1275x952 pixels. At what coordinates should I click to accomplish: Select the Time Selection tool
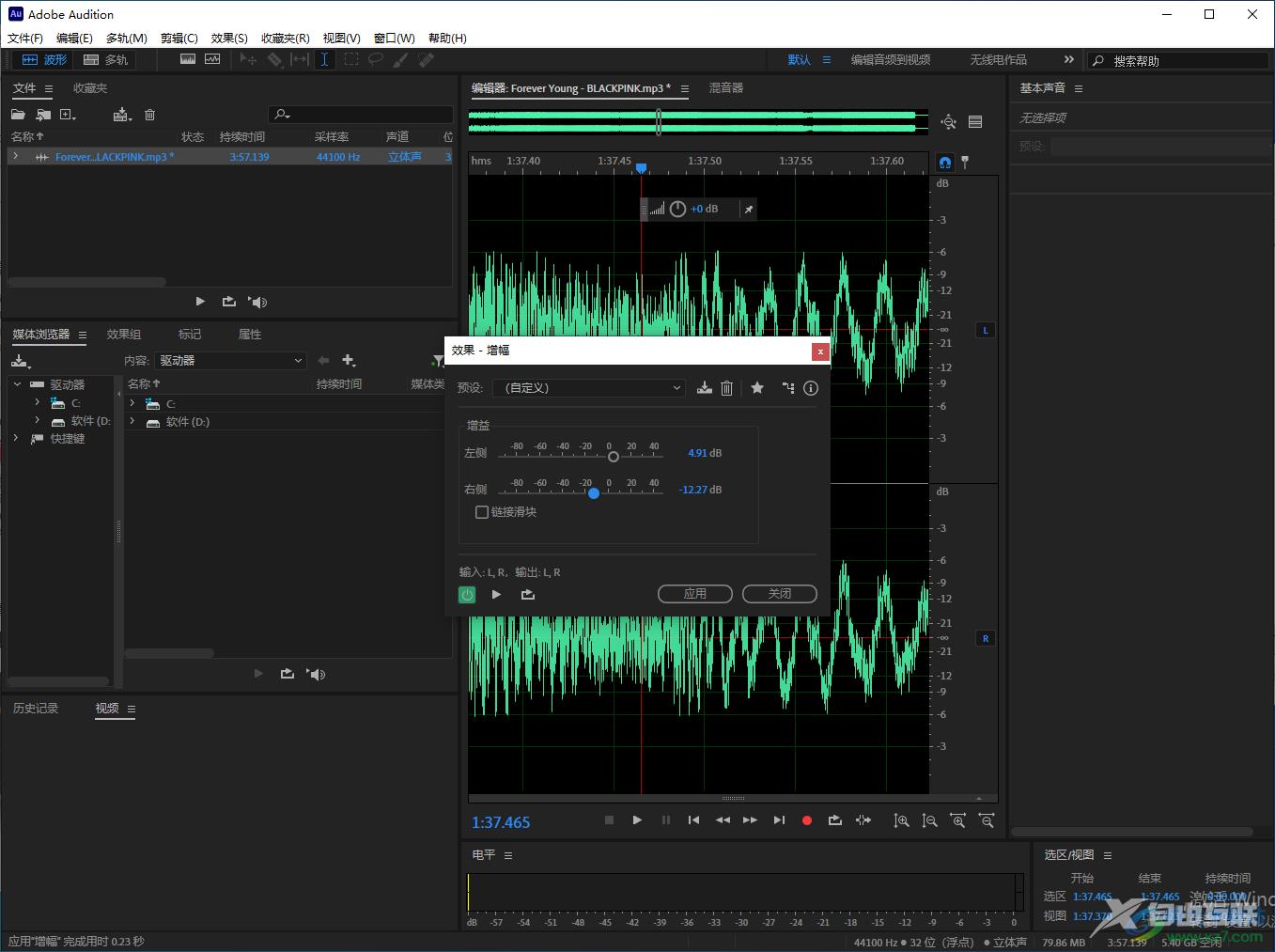coord(324,59)
